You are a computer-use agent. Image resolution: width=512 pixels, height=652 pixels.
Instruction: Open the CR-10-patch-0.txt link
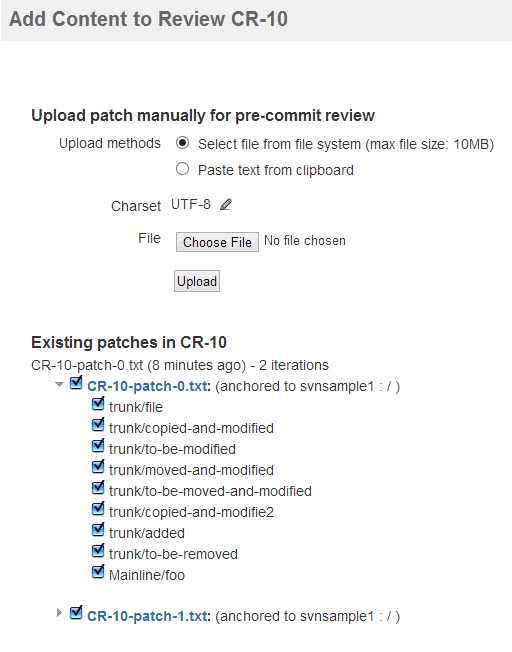(149, 386)
